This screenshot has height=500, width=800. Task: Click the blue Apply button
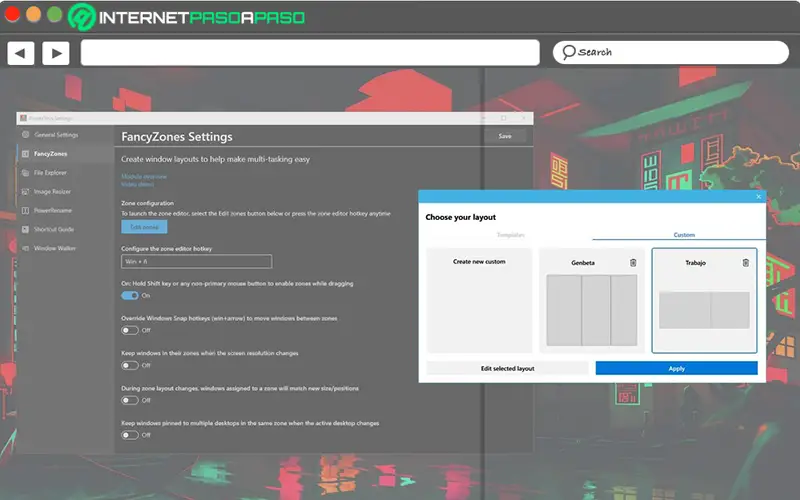[677, 368]
